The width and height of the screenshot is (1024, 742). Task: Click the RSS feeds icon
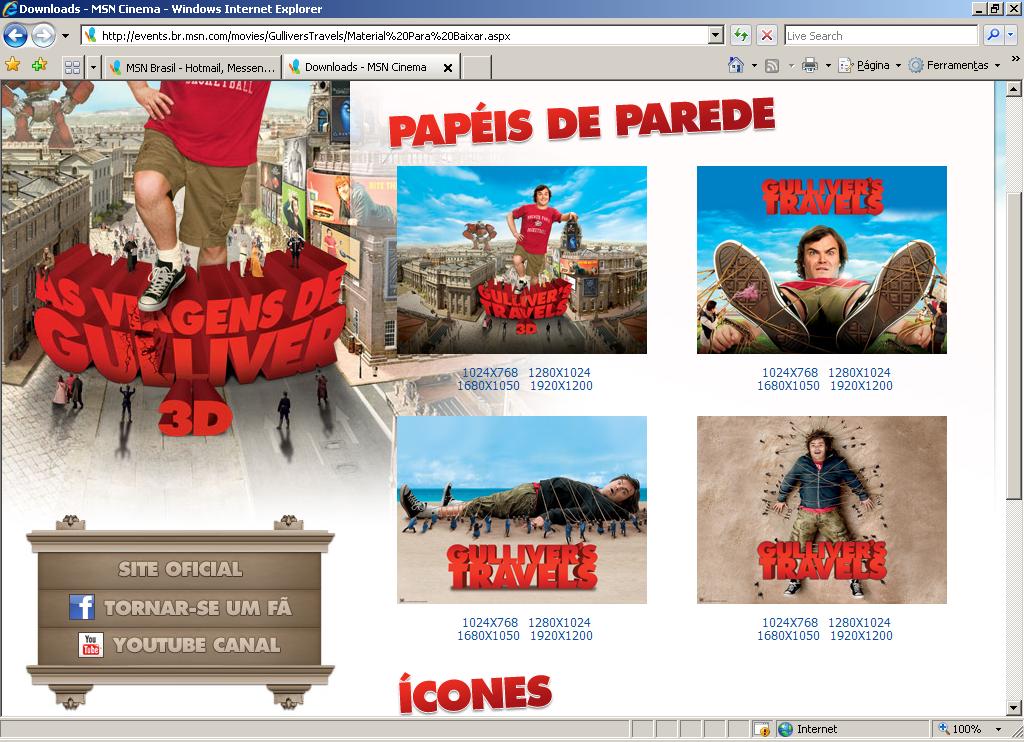pyautogui.click(x=772, y=65)
